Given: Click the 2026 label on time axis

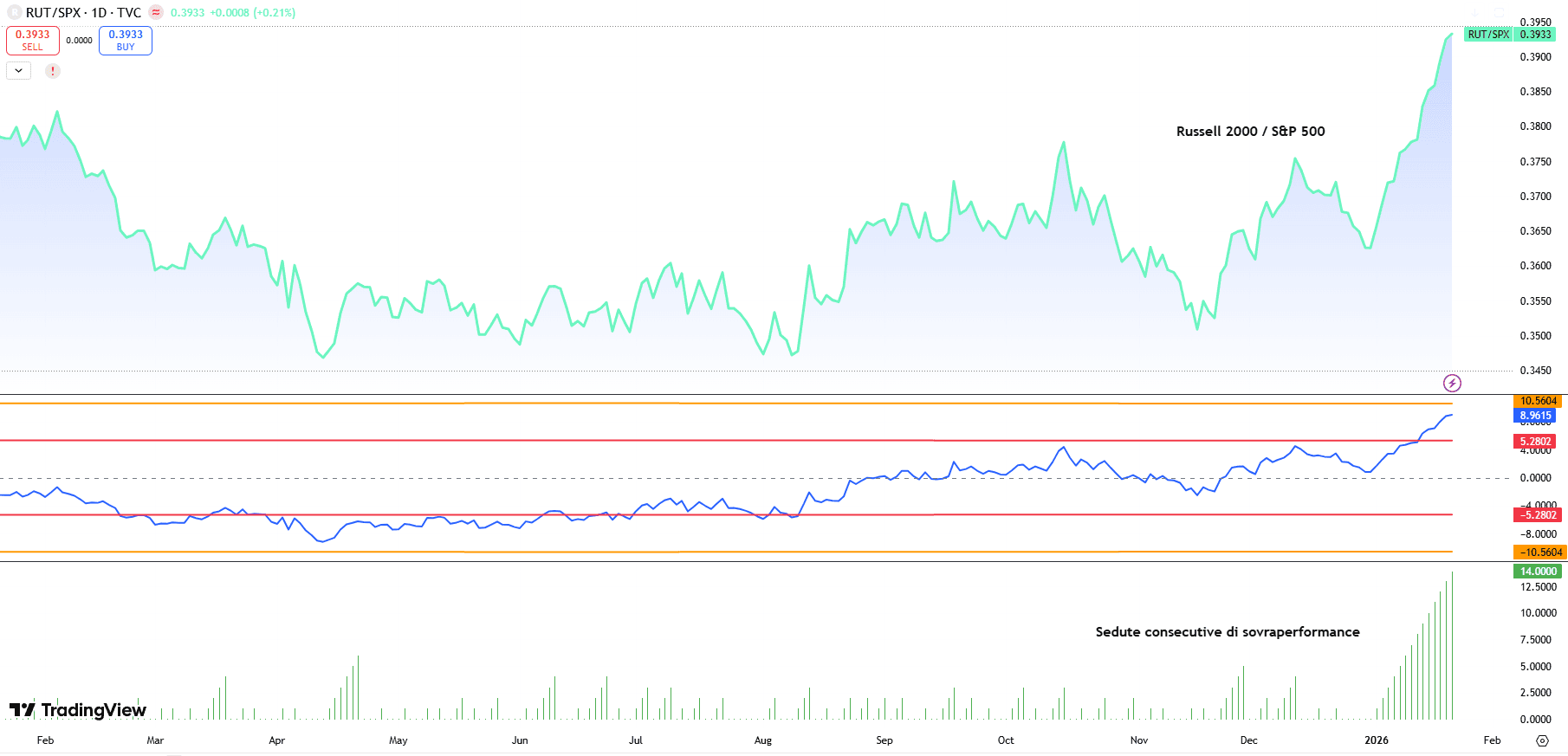Looking at the screenshot, I should pyautogui.click(x=1376, y=740).
